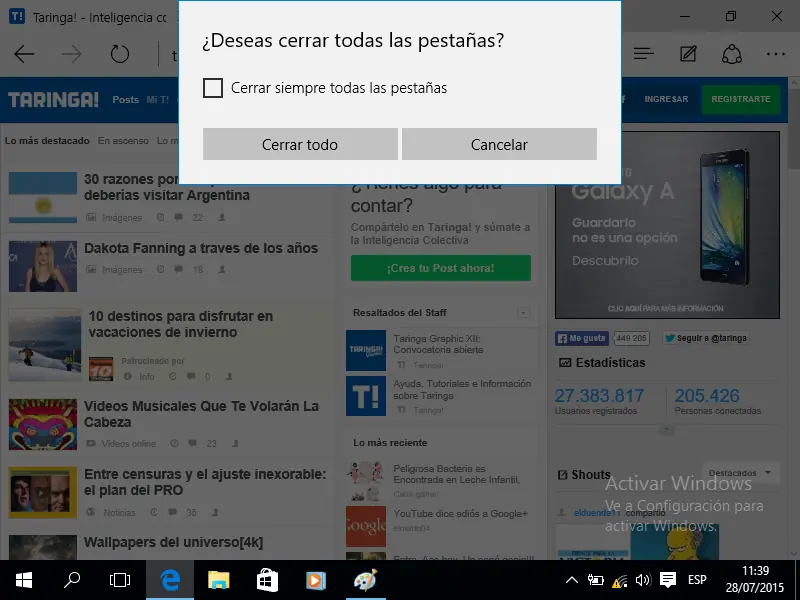Open 'Videos Musicales Que Te Volarán La Cabeza'
The width and height of the screenshot is (800, 600).
[202, 414]
